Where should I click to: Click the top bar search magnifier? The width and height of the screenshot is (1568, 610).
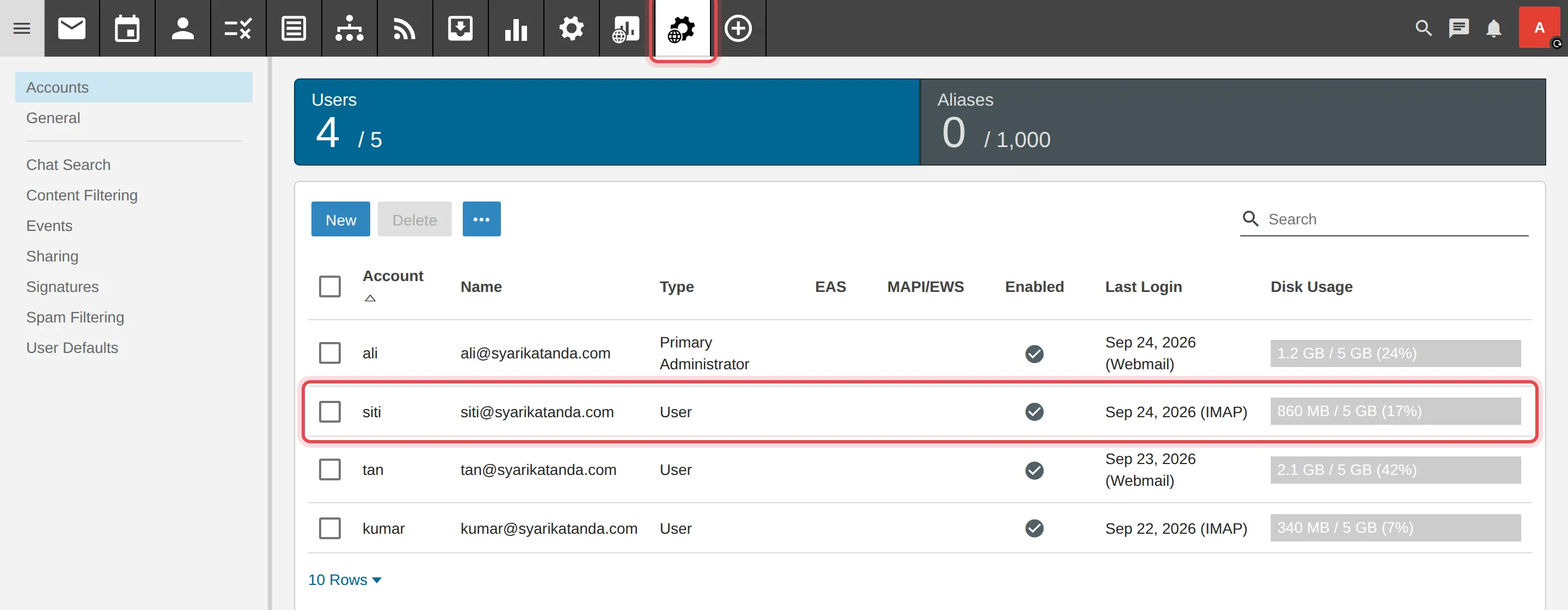(1423, 28)
